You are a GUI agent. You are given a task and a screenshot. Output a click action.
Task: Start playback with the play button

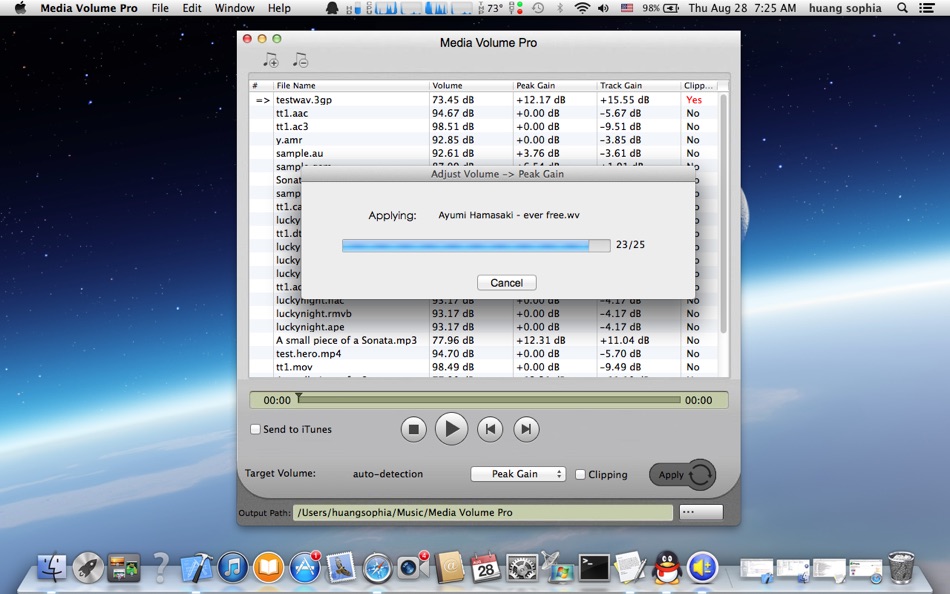click(451, 429)
